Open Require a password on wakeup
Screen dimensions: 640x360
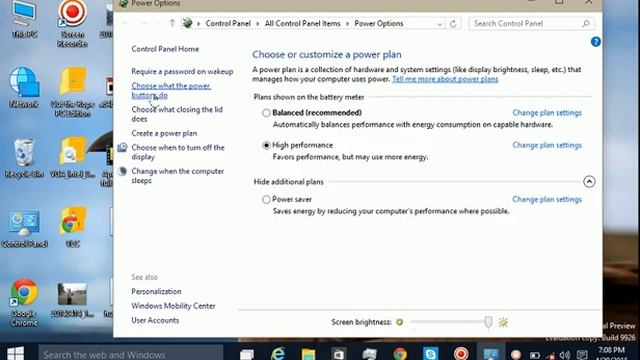point(182,71)
